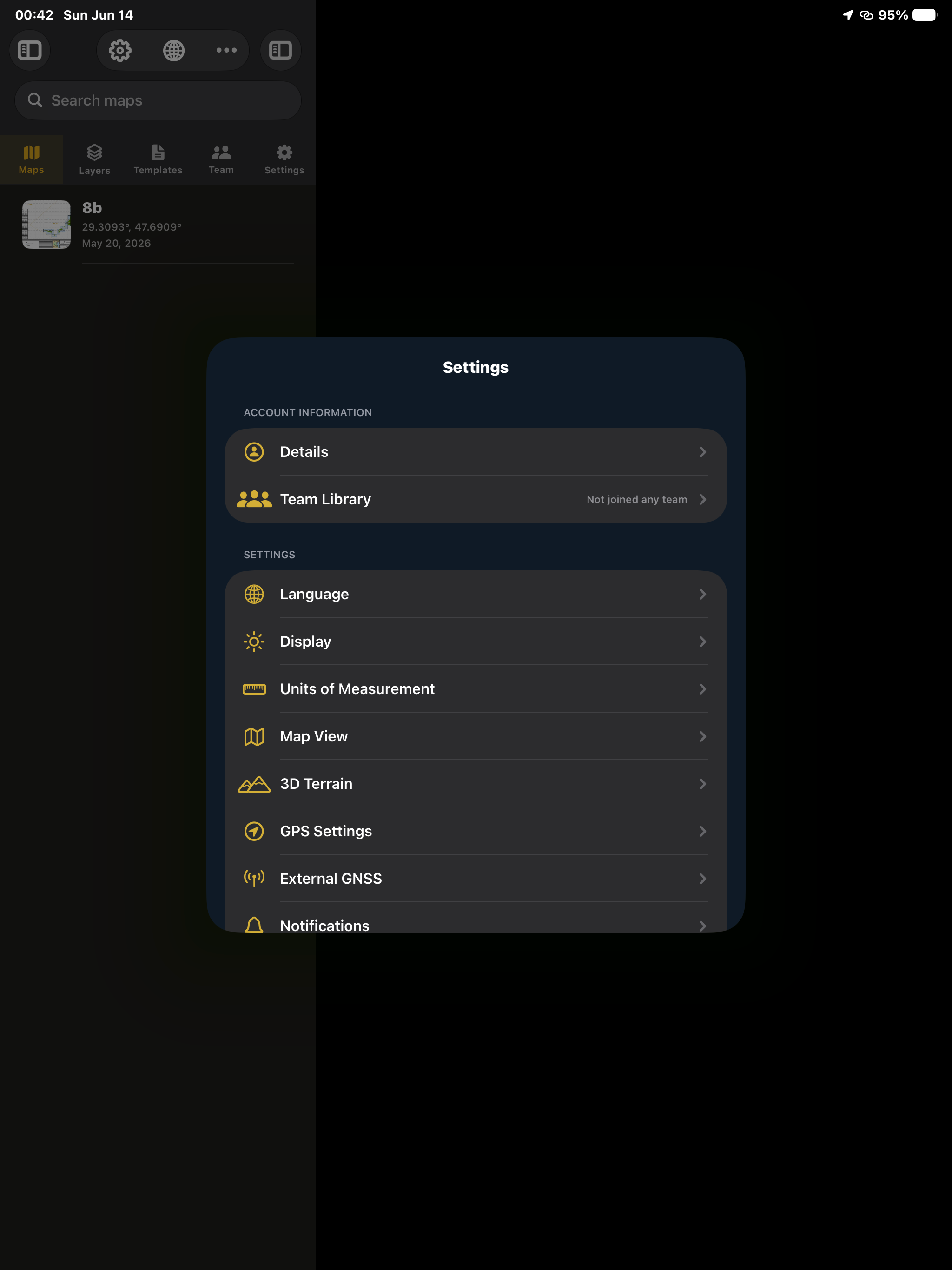Tap the globe icon in top toolbar

point(173,51)
